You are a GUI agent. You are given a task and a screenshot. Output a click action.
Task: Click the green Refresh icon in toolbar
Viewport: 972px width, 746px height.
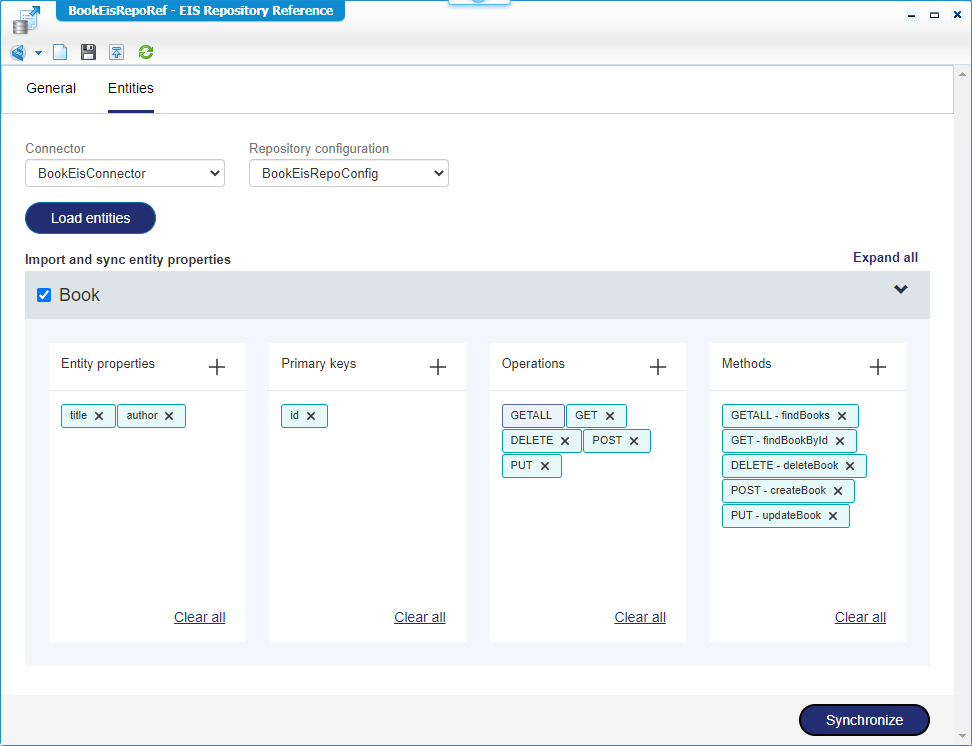point(146,52)
